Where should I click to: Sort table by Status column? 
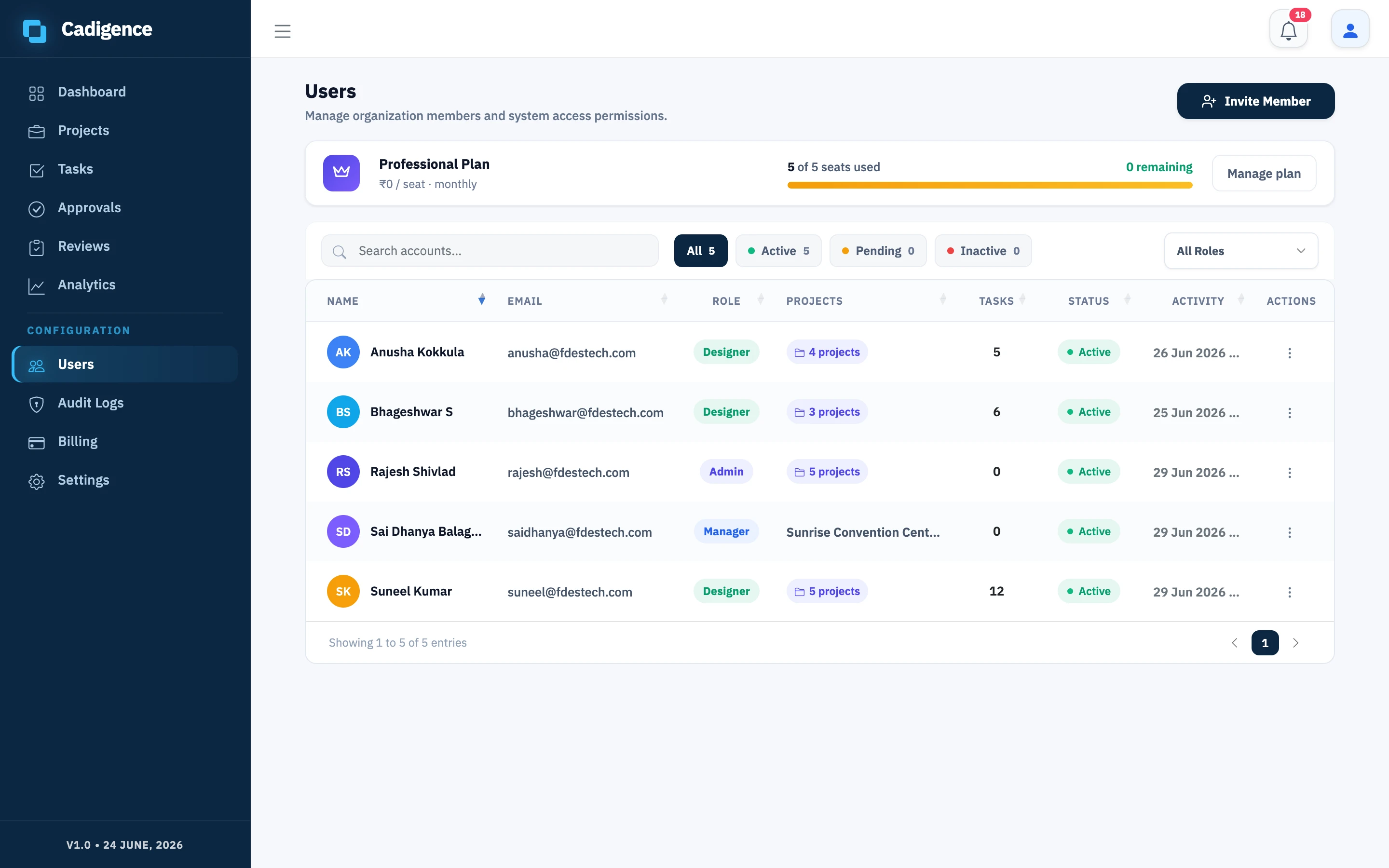coord(1127,299)
